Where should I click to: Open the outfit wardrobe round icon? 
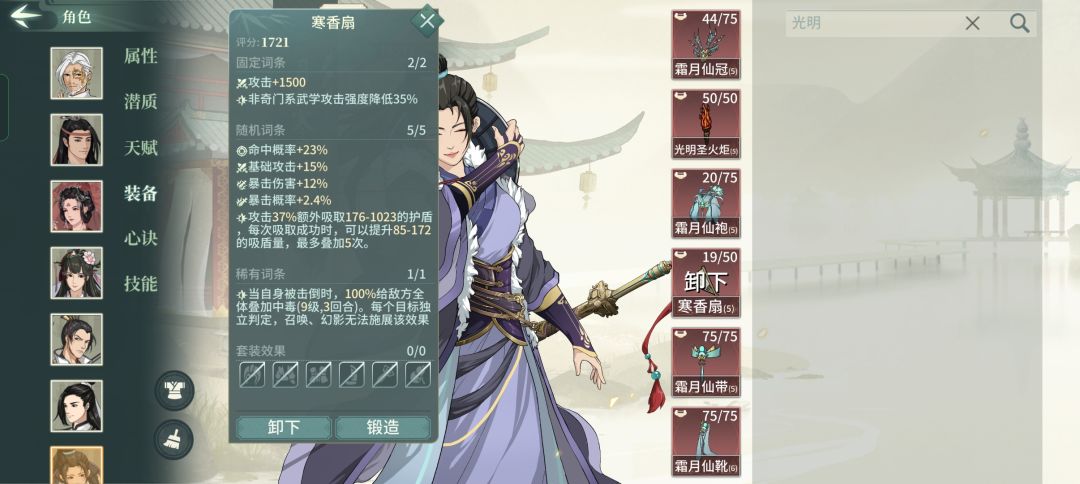pyautogui.click(x=174, y=390)
